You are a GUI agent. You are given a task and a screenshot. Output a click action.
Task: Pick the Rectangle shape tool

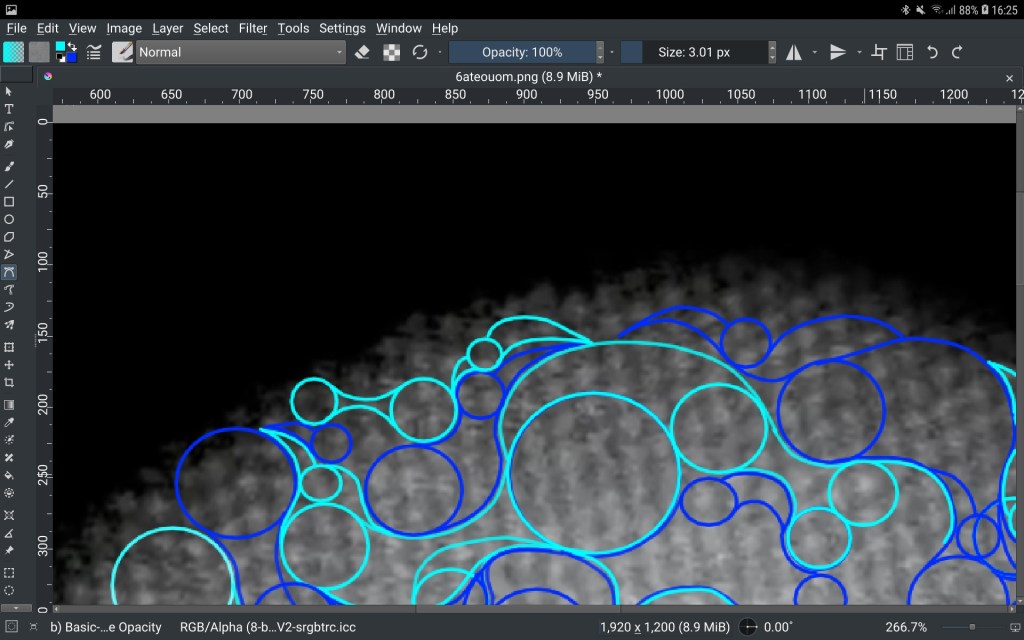click(9, 201)
